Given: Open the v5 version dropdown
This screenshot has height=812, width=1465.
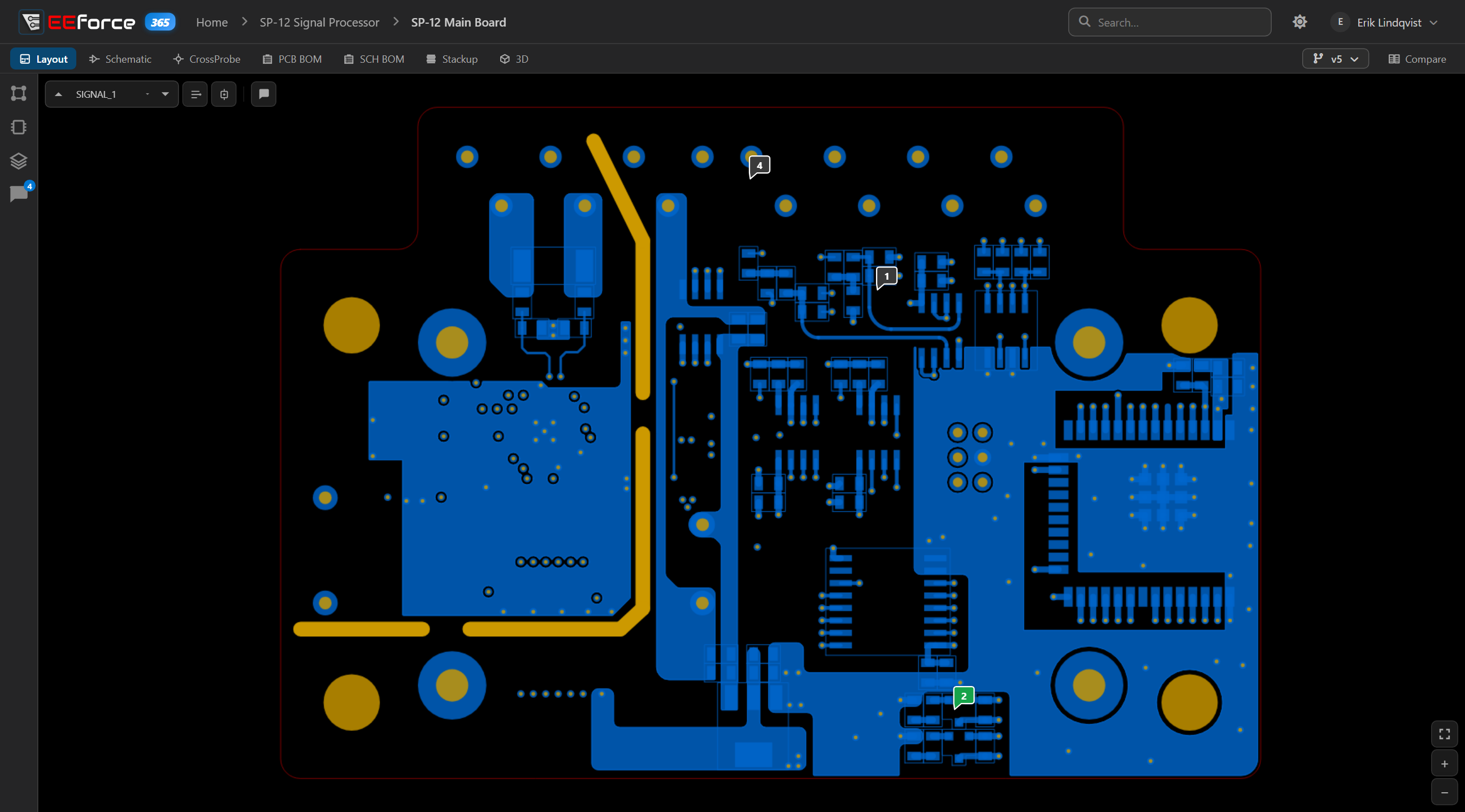Looking at the screenshot, I should tap(1335, 59).
